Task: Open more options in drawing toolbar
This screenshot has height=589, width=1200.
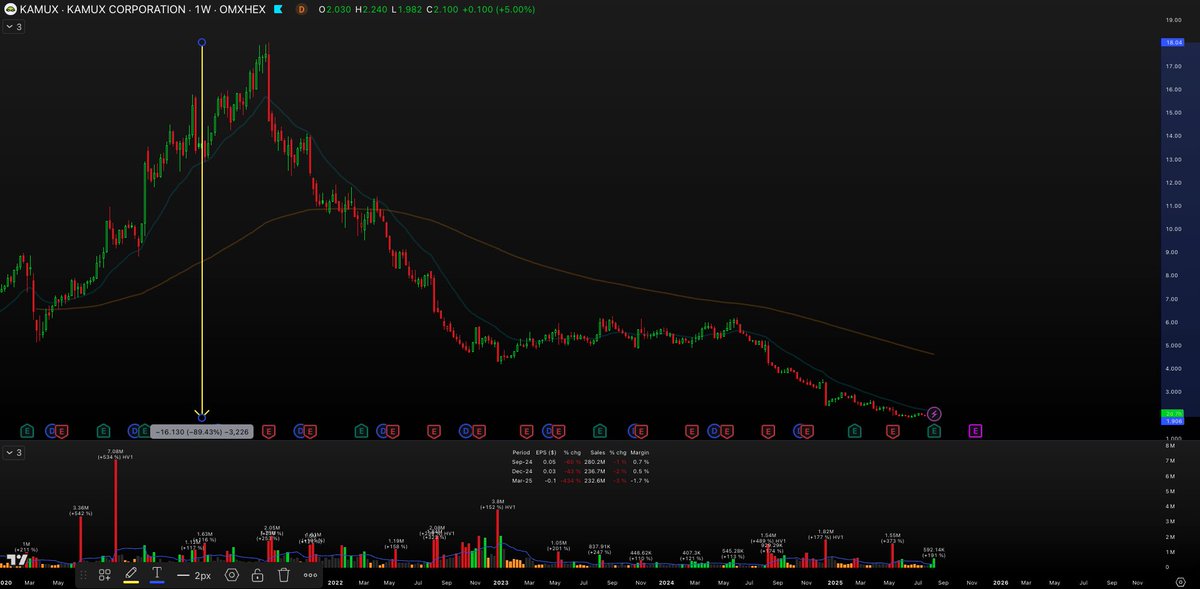Action: point(310,575)
